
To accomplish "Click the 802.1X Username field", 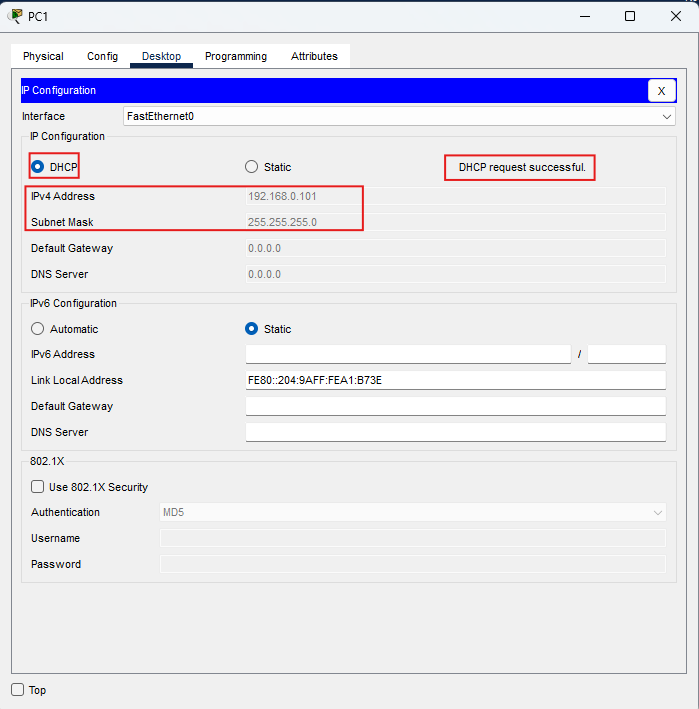I will tap(413, 538).
